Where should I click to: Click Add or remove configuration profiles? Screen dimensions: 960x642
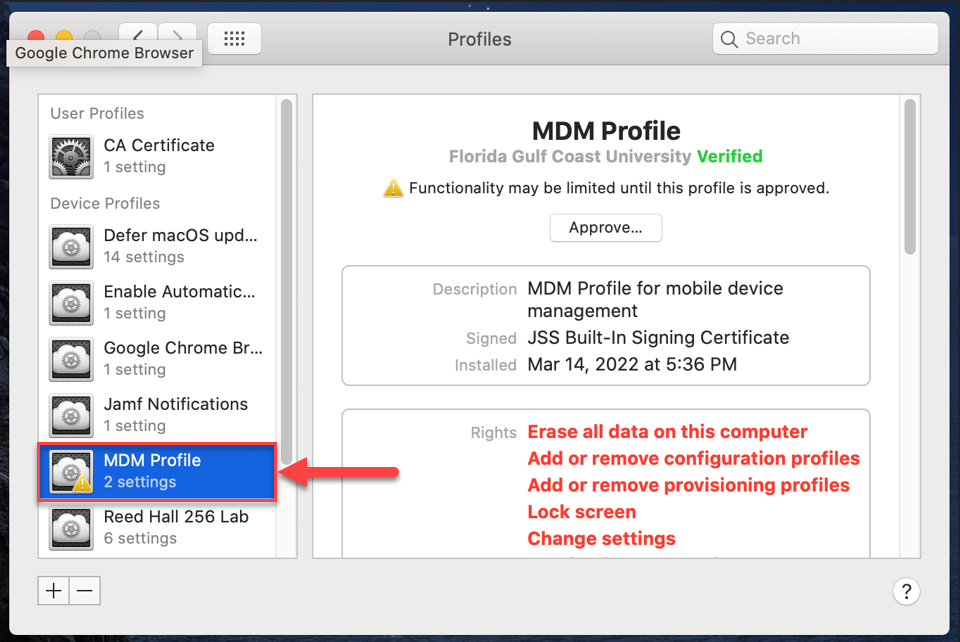694,458
